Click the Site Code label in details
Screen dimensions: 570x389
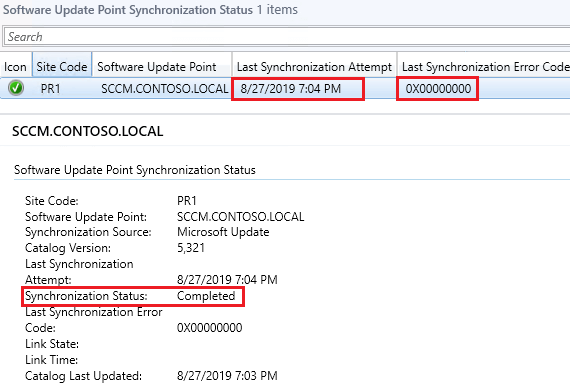click(52, 201)
